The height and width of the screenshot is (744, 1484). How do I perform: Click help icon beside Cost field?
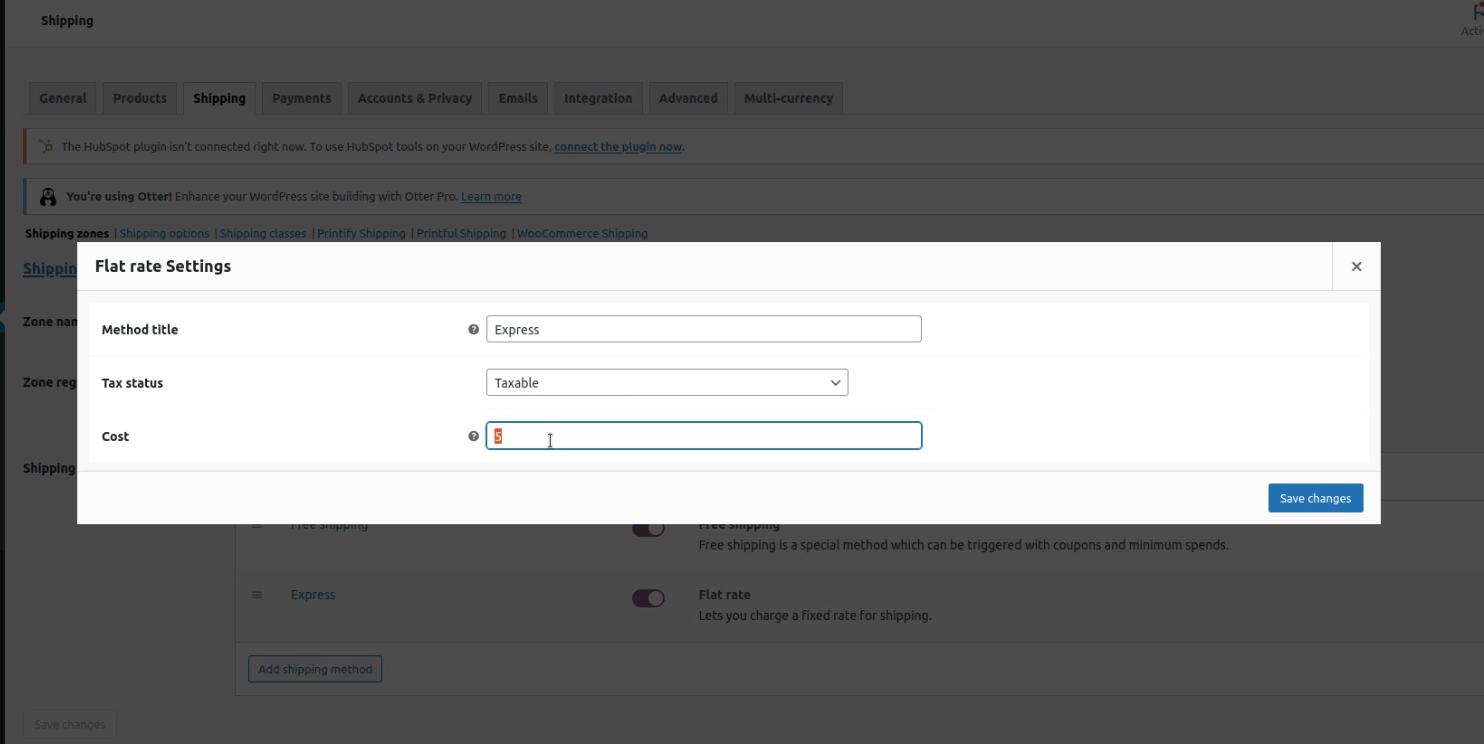[473, 436]
